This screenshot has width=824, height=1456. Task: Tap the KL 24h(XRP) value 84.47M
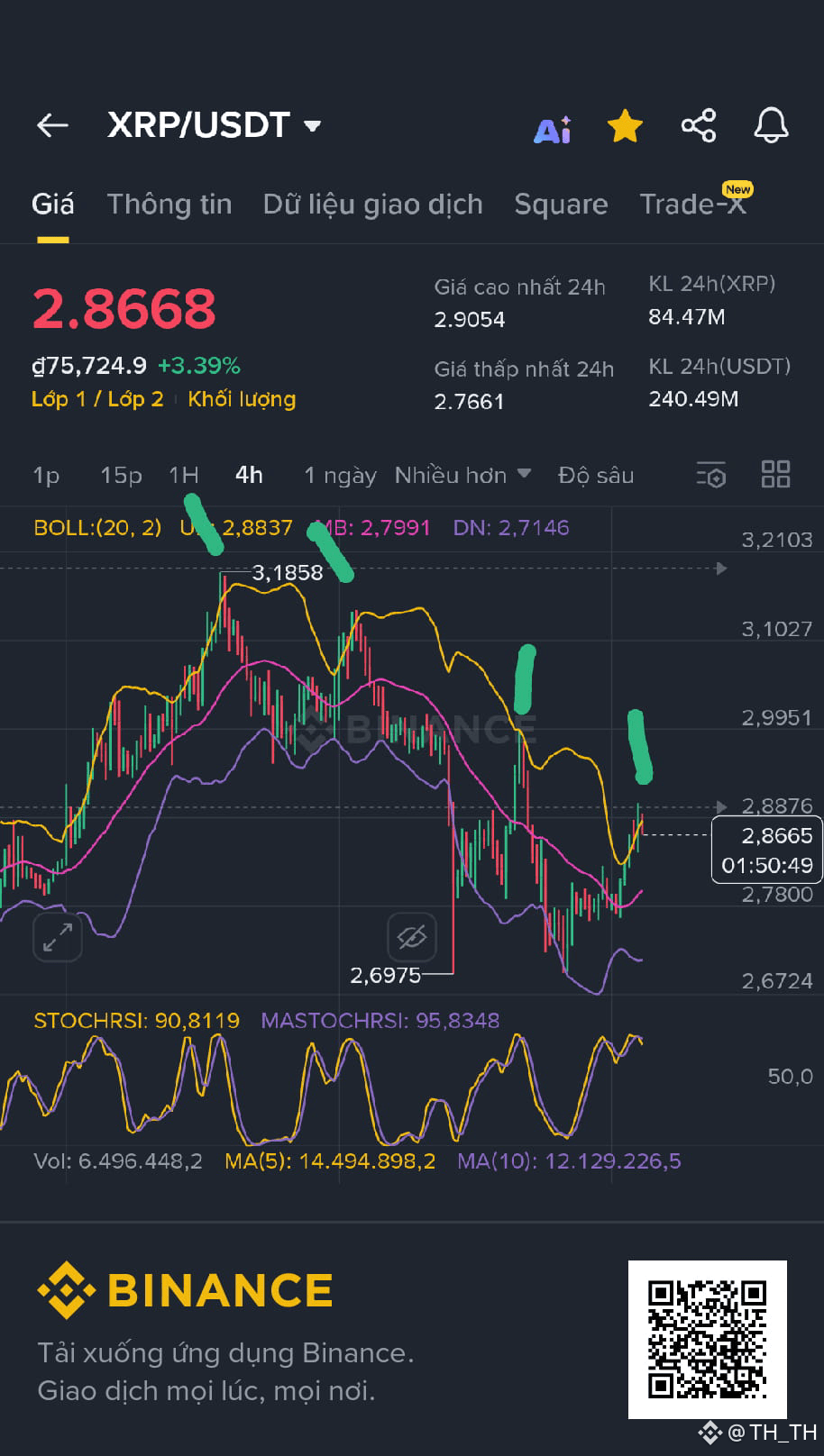tap(687, 317)
